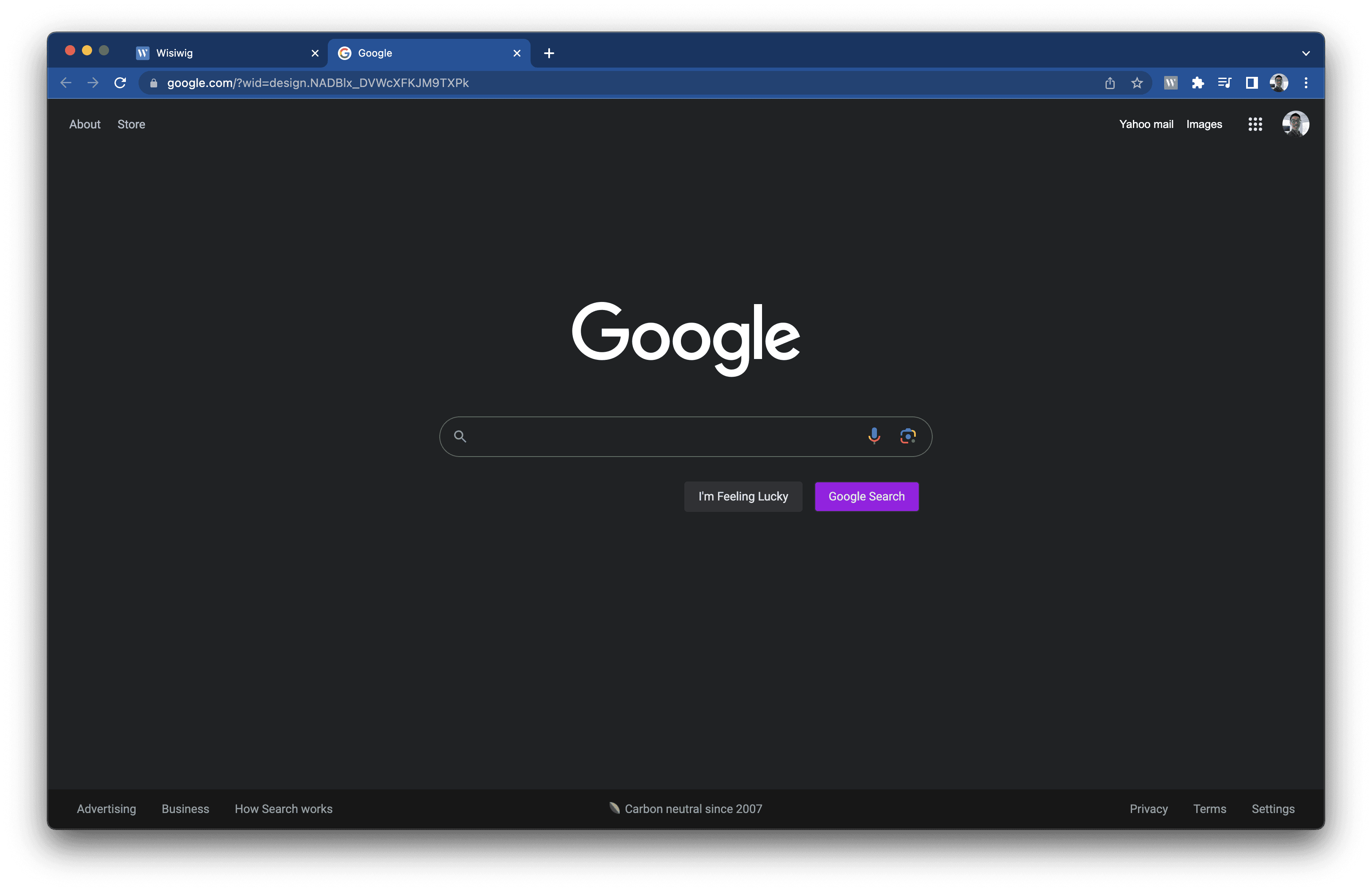The width and height of the screenshot is (1372, 892).
Task: Open the Google account avatar on the page
Action: point(1295,125)
